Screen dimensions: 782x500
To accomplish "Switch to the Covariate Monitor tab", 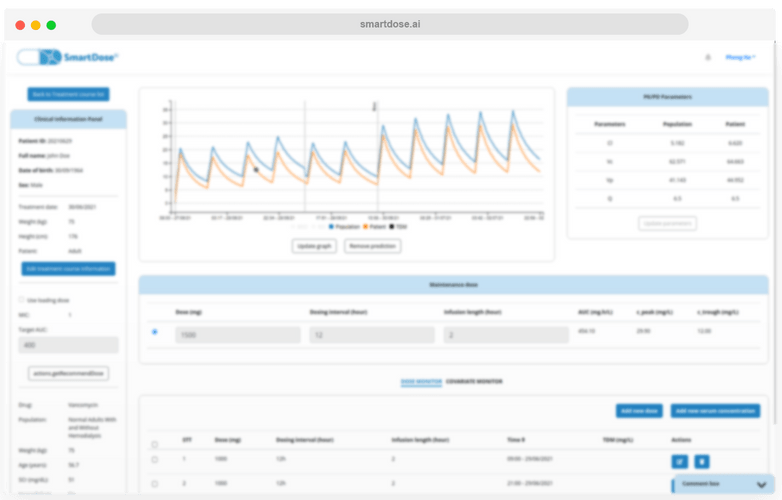I will (474, 381).
